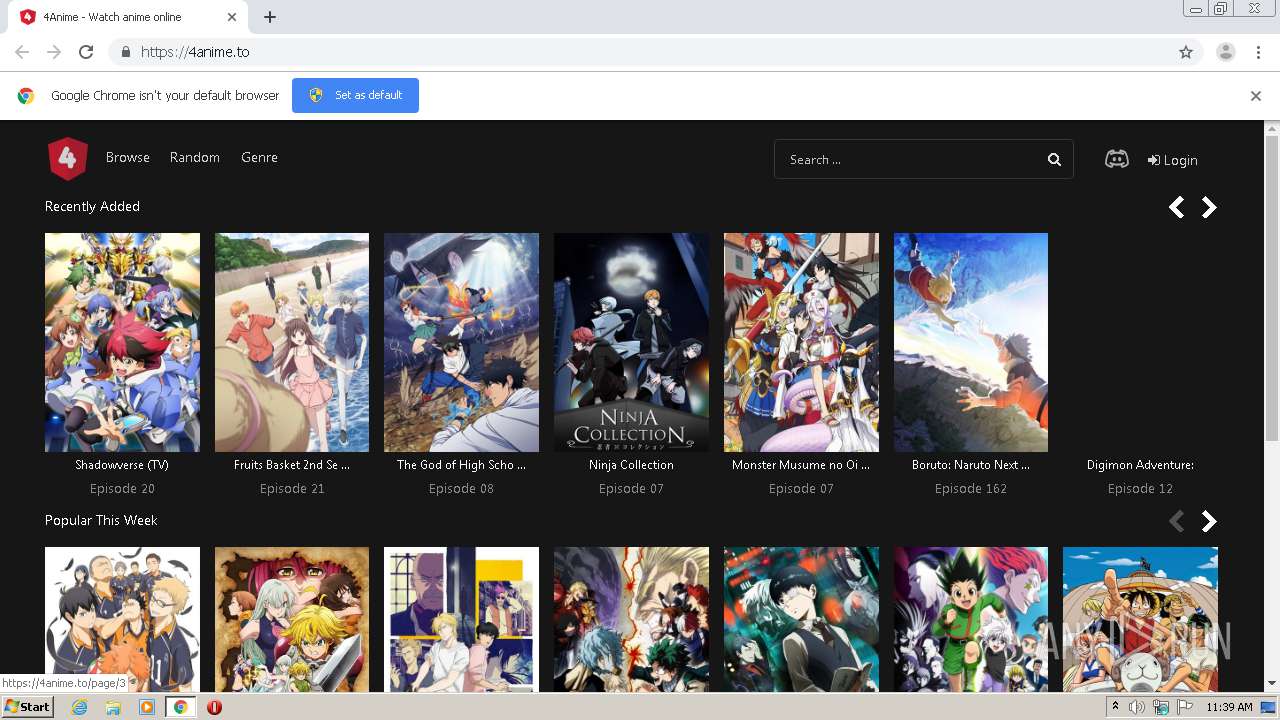
Task: Show previous Recently Added items arrow
Action: (1177, 207)
